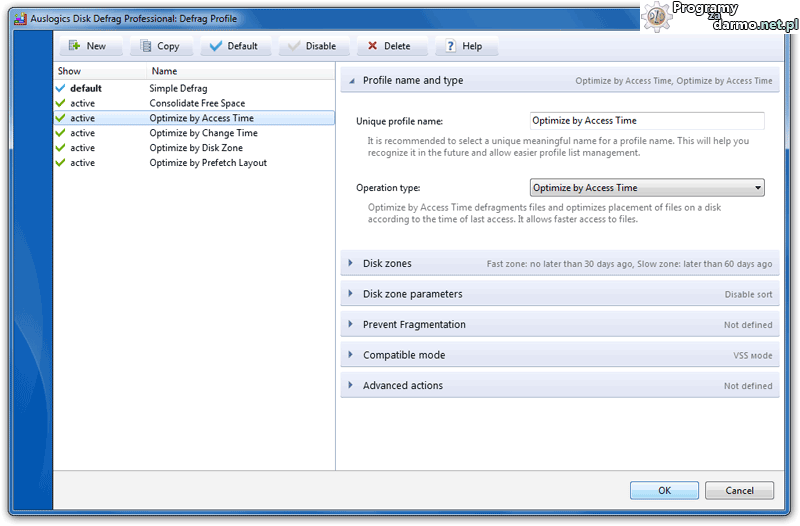Screen dimensions: 800x526
Task: Open Help from the toolbar
Action: (452, 46)
